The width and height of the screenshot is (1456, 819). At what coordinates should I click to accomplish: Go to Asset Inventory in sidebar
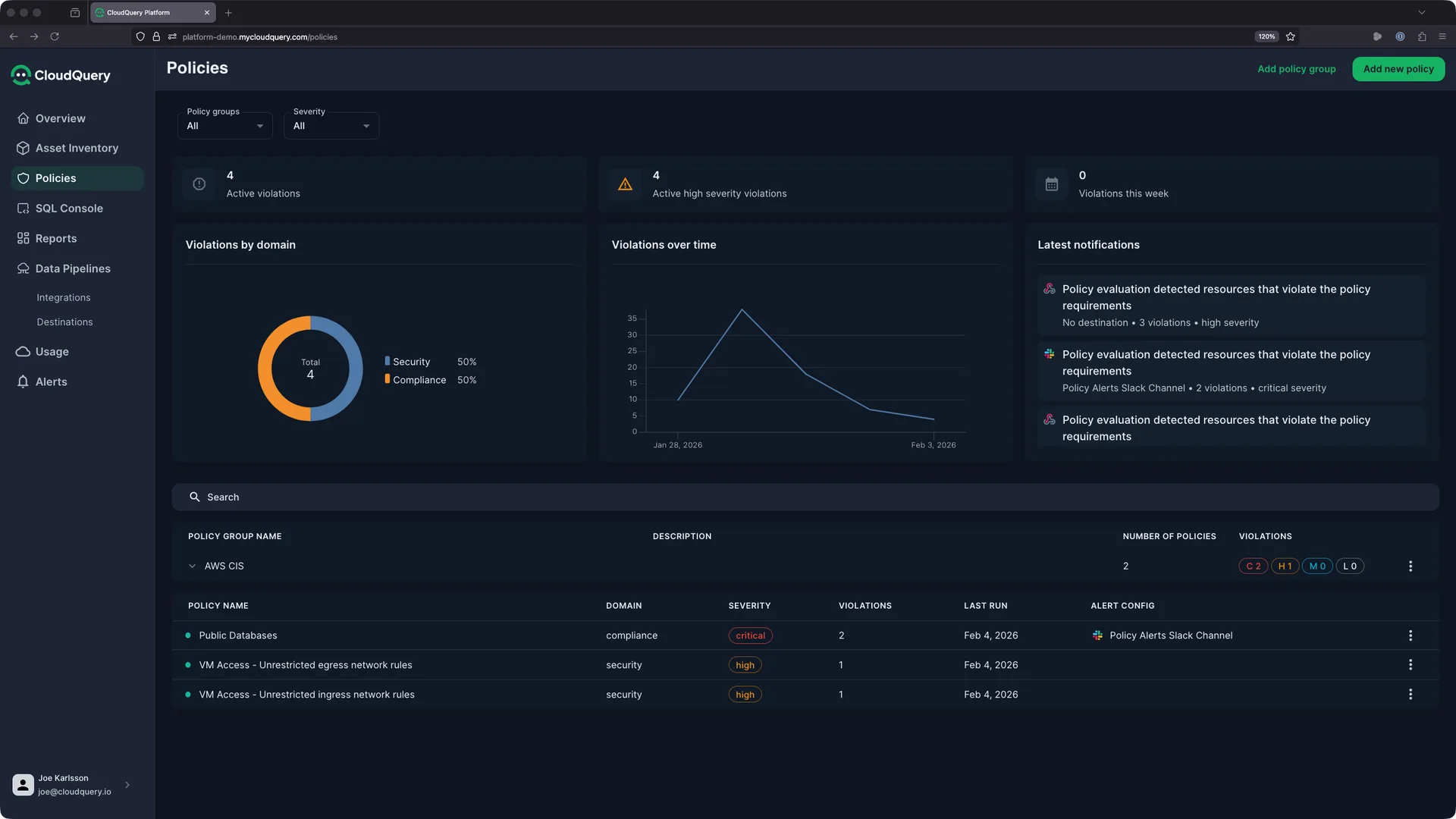pyautogui.click(x=77, y=148)
